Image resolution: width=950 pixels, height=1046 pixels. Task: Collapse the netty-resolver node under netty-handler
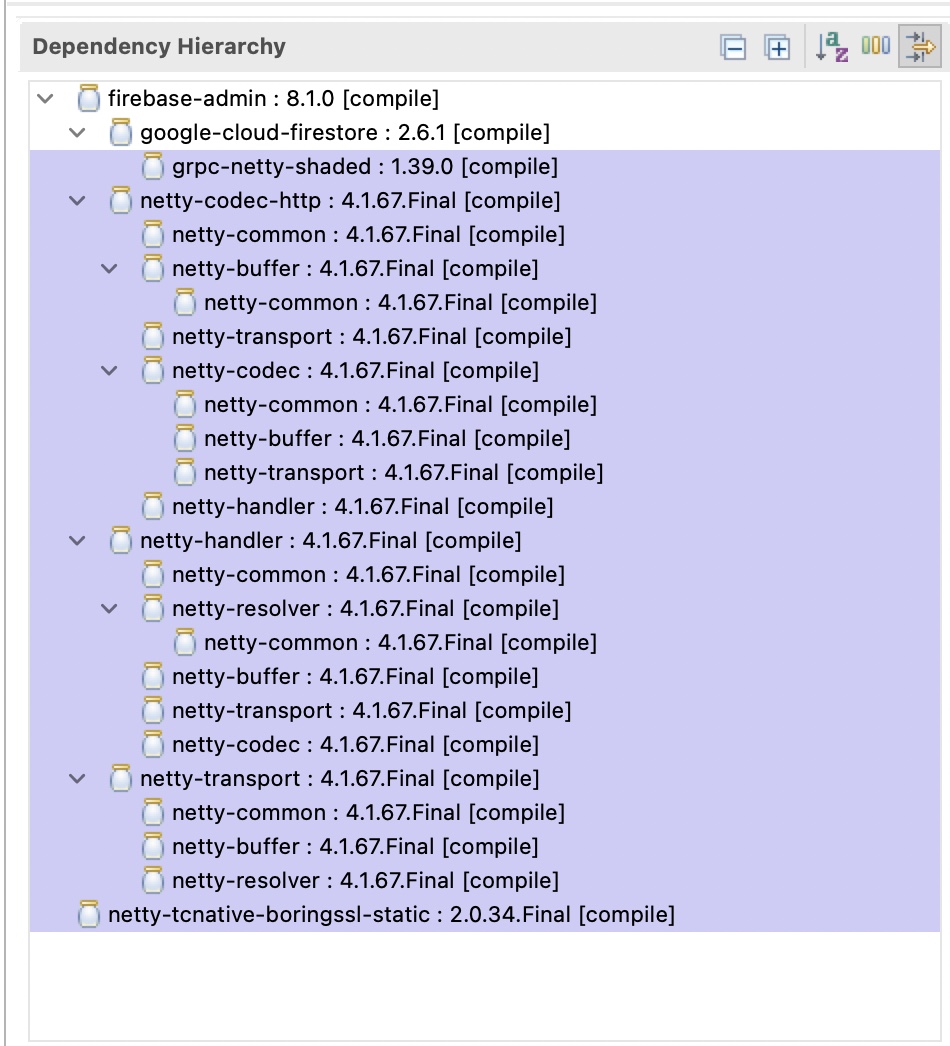coord(109,609)
